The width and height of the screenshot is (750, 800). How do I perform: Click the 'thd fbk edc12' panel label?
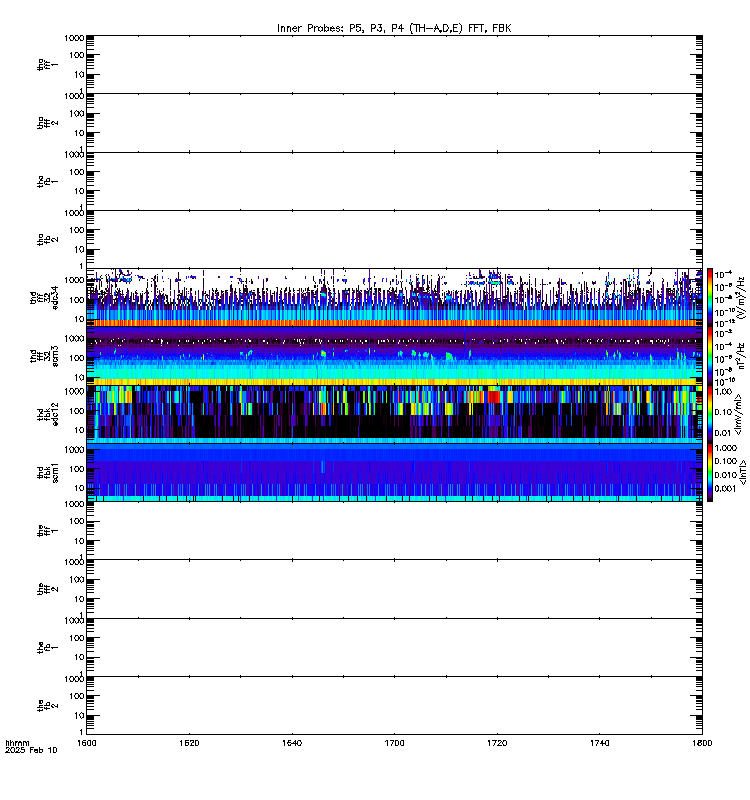point(47,412)
